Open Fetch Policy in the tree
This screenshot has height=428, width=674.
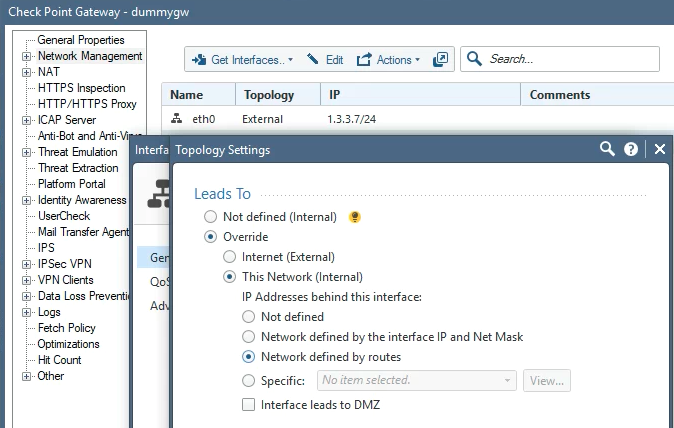67,328
